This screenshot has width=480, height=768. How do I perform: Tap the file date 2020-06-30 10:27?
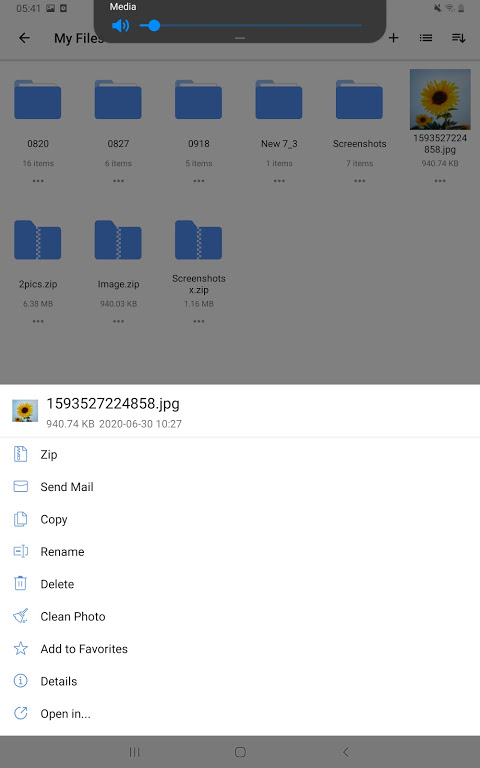click(140, 424)
